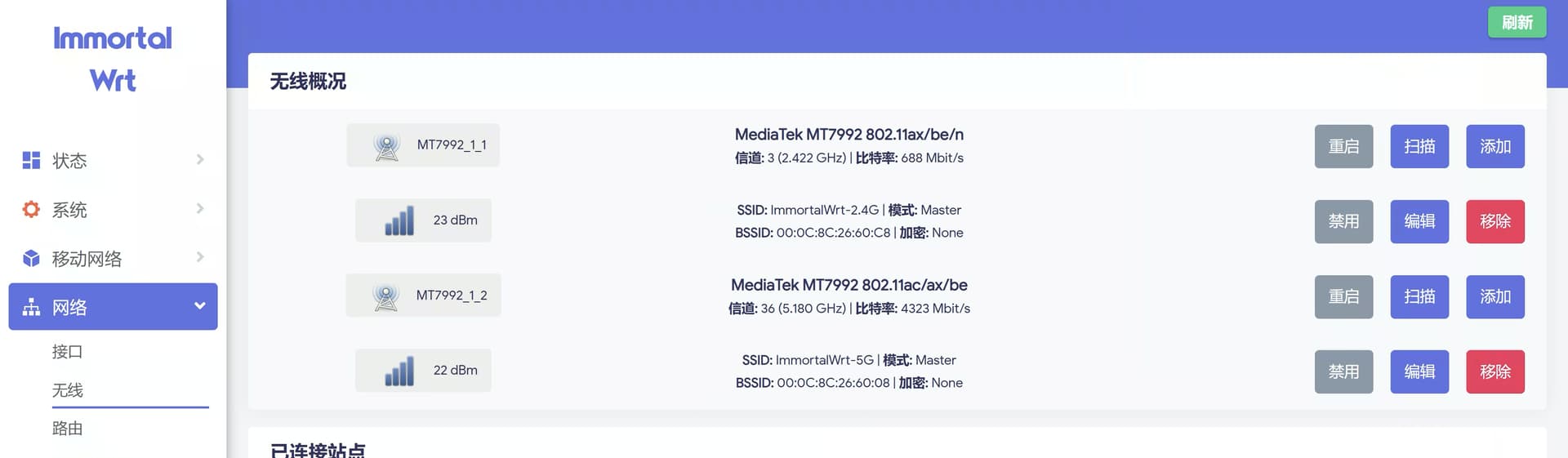
Task: Click the MT7992_1_1 radio antenna icon
Action: tap(386, 146)
